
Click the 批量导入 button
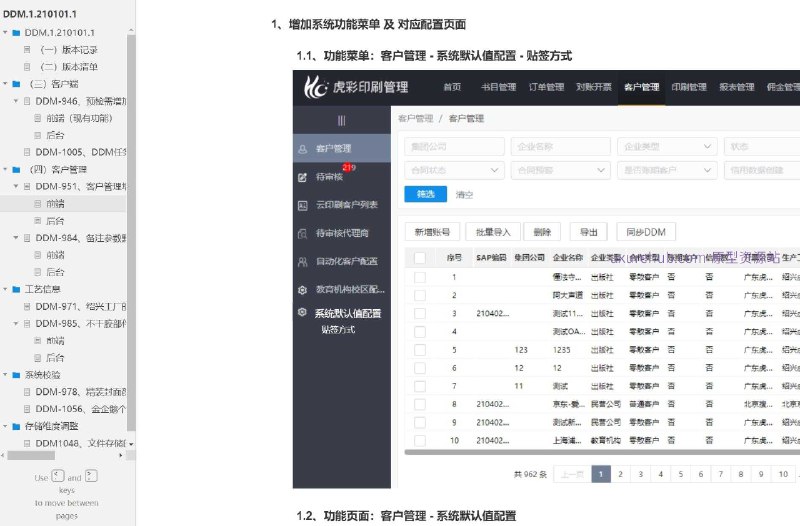click(493, 232)
